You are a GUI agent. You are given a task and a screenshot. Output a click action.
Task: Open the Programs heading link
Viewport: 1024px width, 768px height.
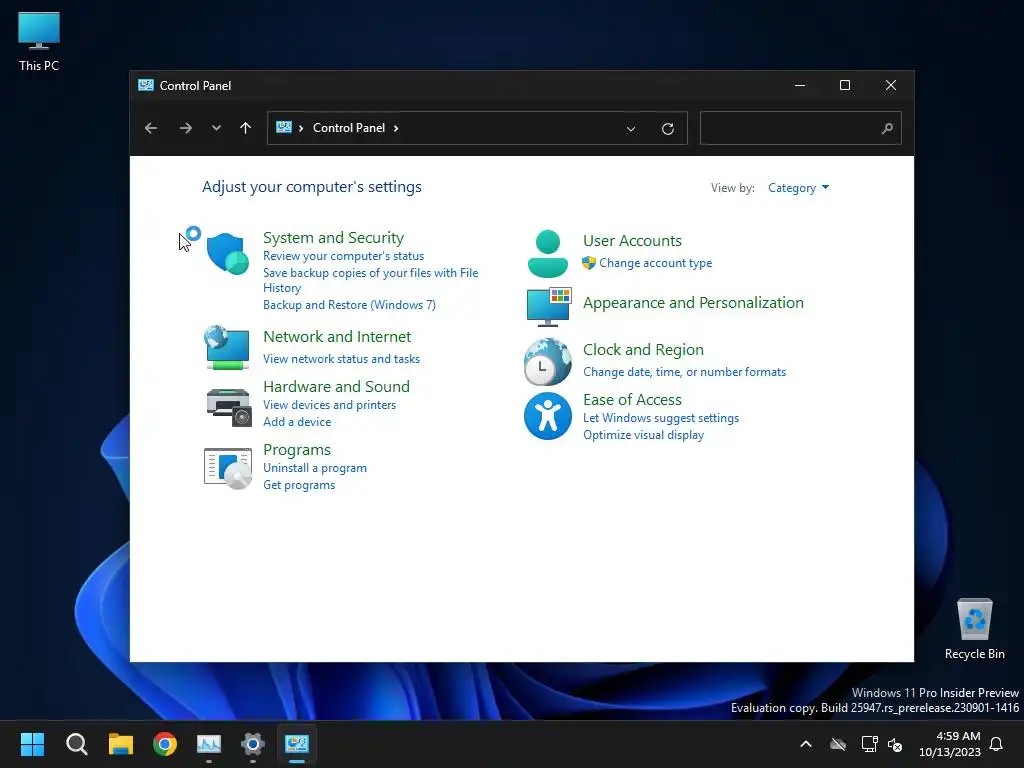[x=297, y=450]
